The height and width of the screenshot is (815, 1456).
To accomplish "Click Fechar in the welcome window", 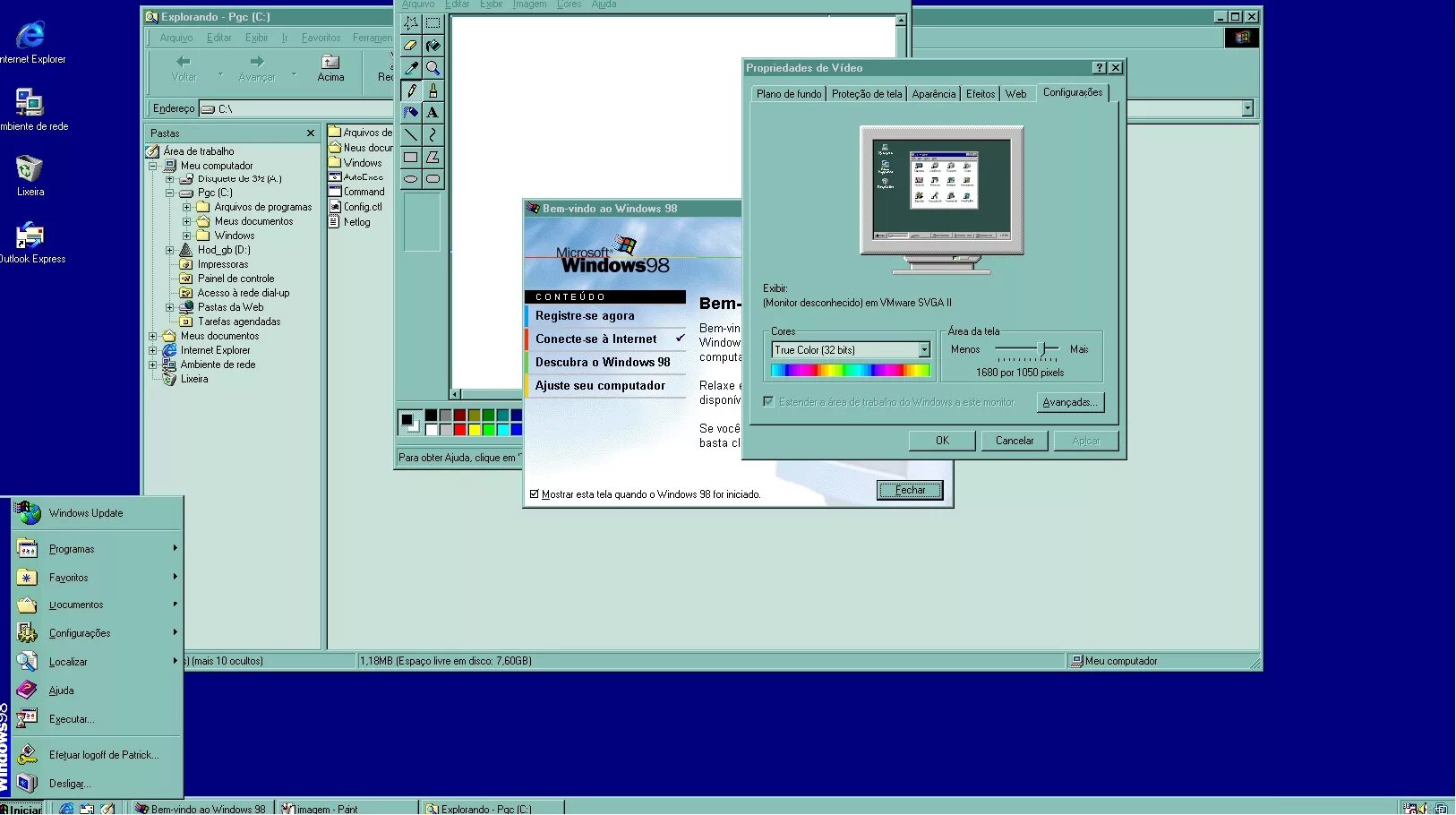I will point(910,490).
